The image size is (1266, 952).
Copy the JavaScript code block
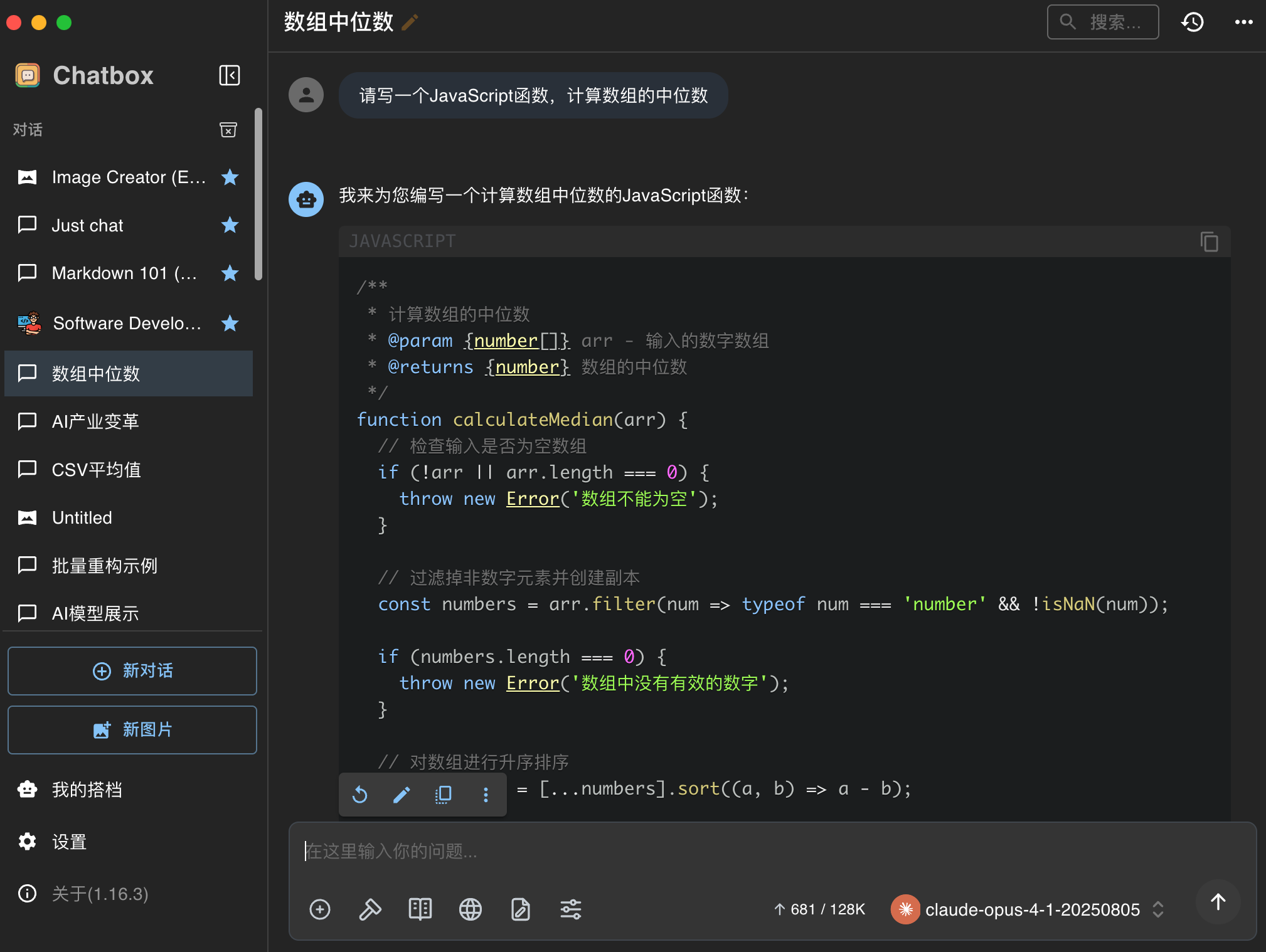[x=1210, y=241]
